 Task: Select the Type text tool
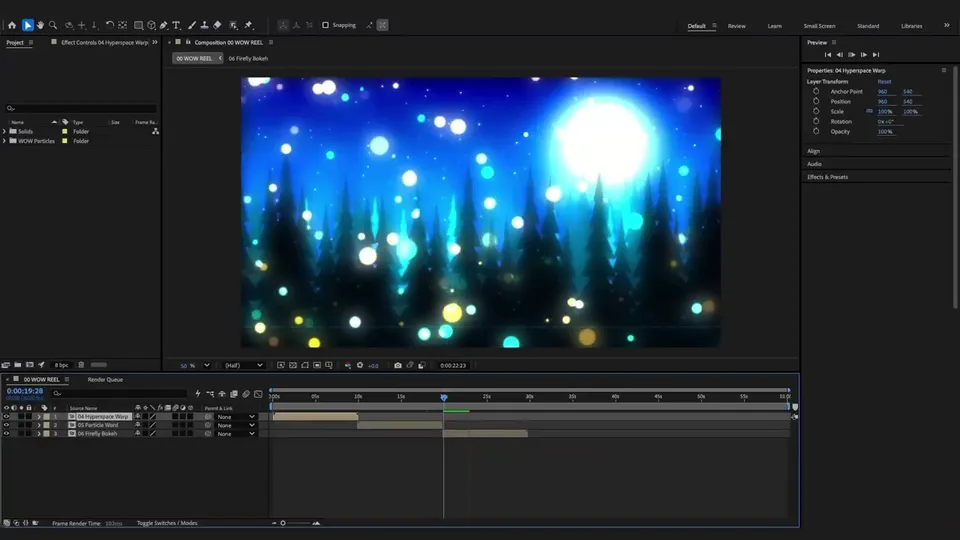pyautogui.click(x=176, y=25)
